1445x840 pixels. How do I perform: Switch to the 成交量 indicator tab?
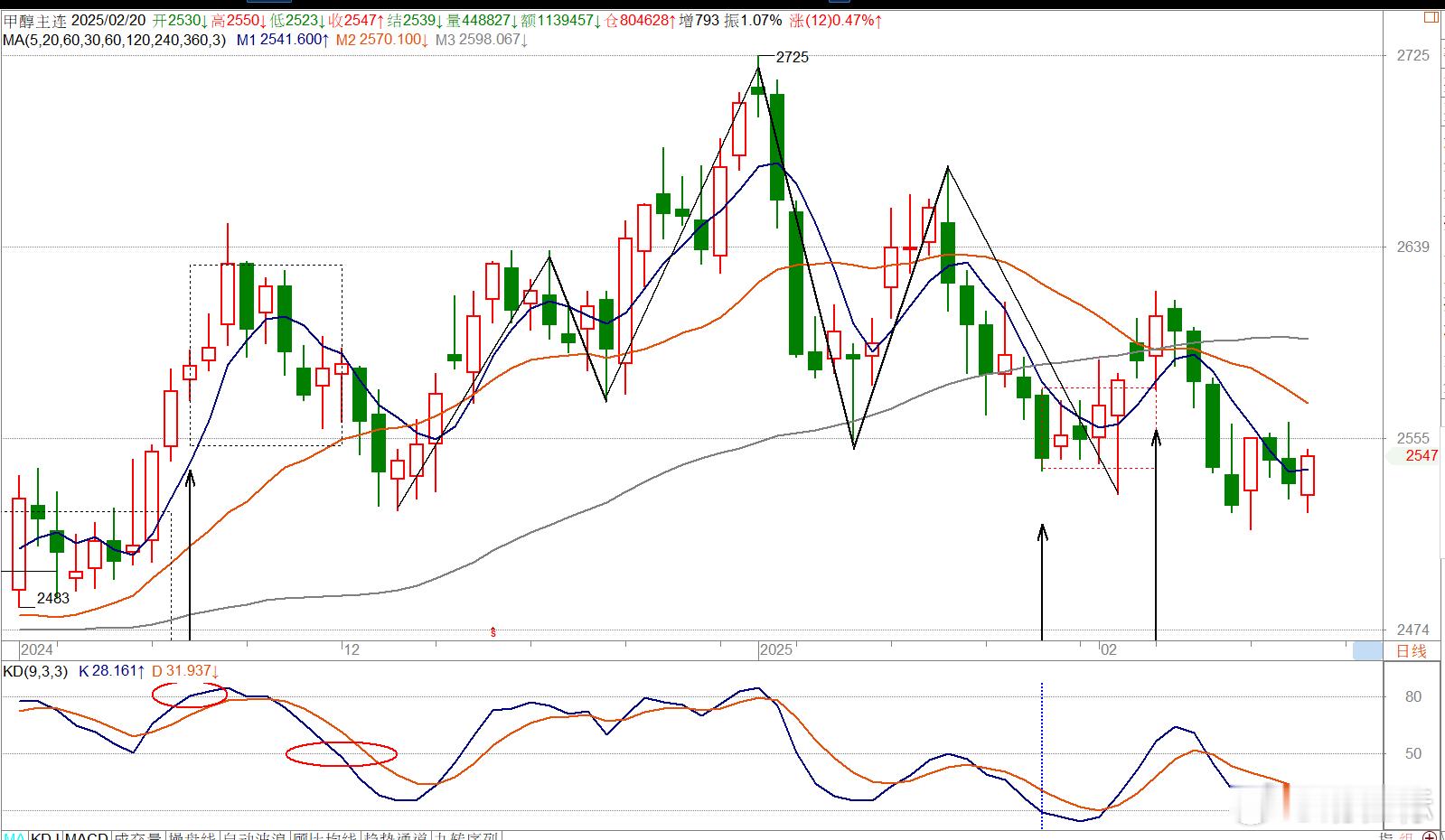[137, 835]
